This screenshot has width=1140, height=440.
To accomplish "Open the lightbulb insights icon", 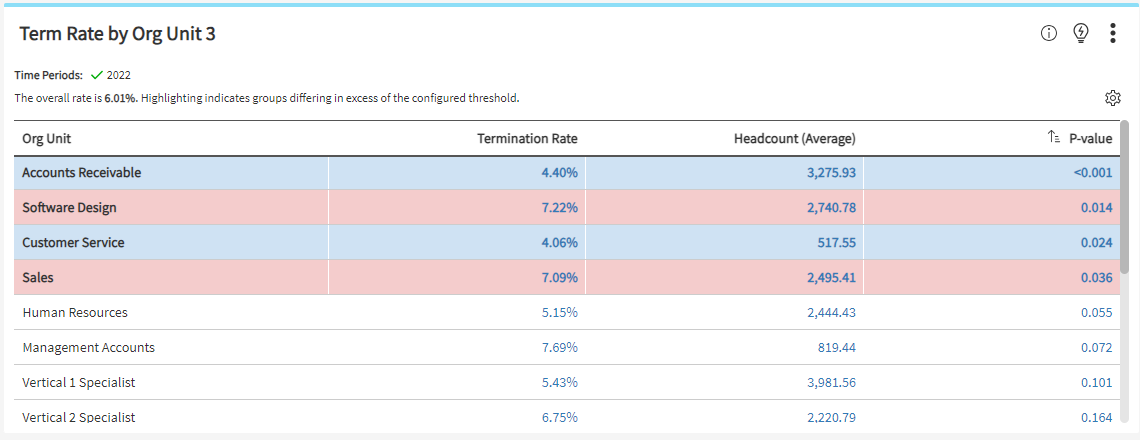I will (1080, 33).
